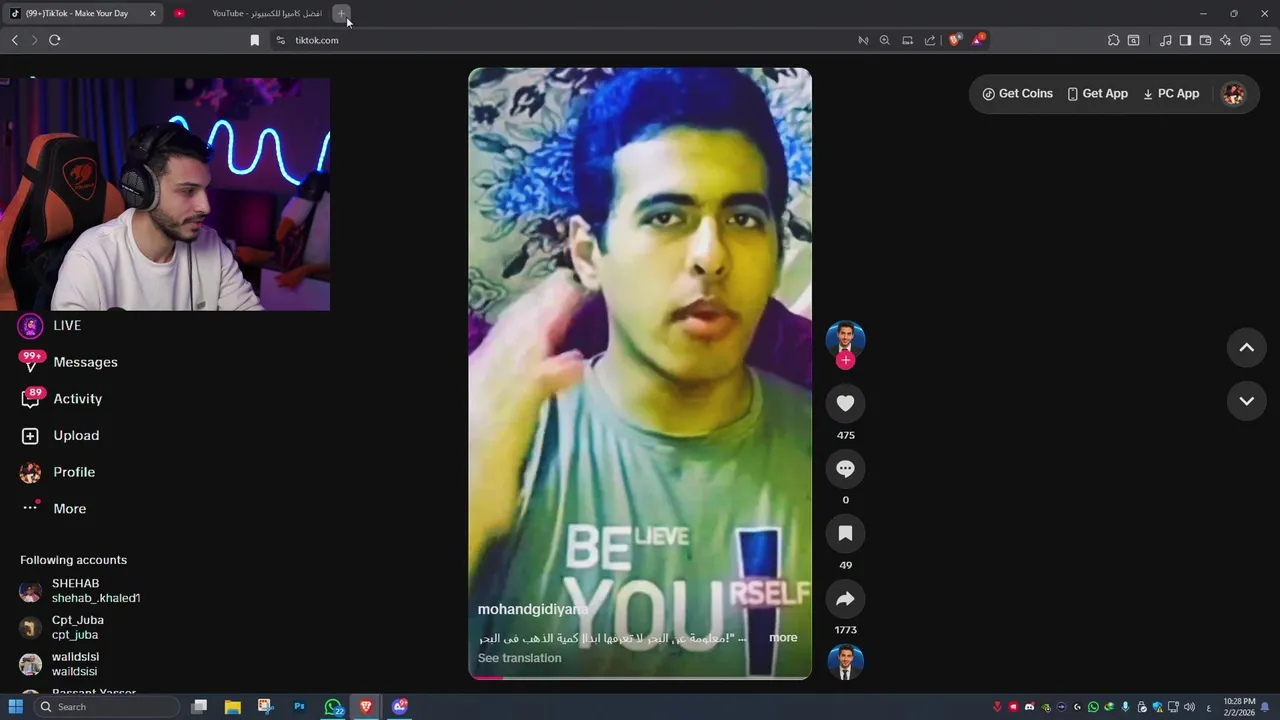Screen dimensions: 1280x720
Task: Open Windows Start menu
Action: 16,706
